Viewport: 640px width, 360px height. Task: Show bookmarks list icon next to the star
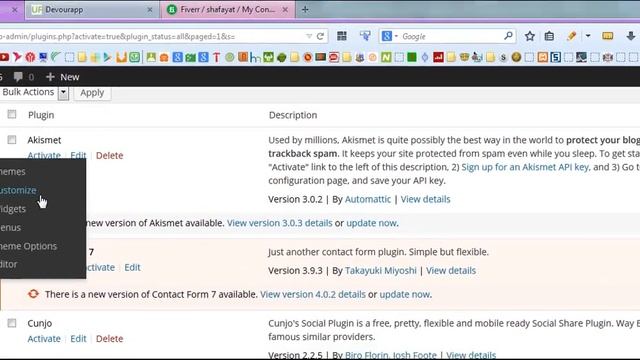click(549, 36)
